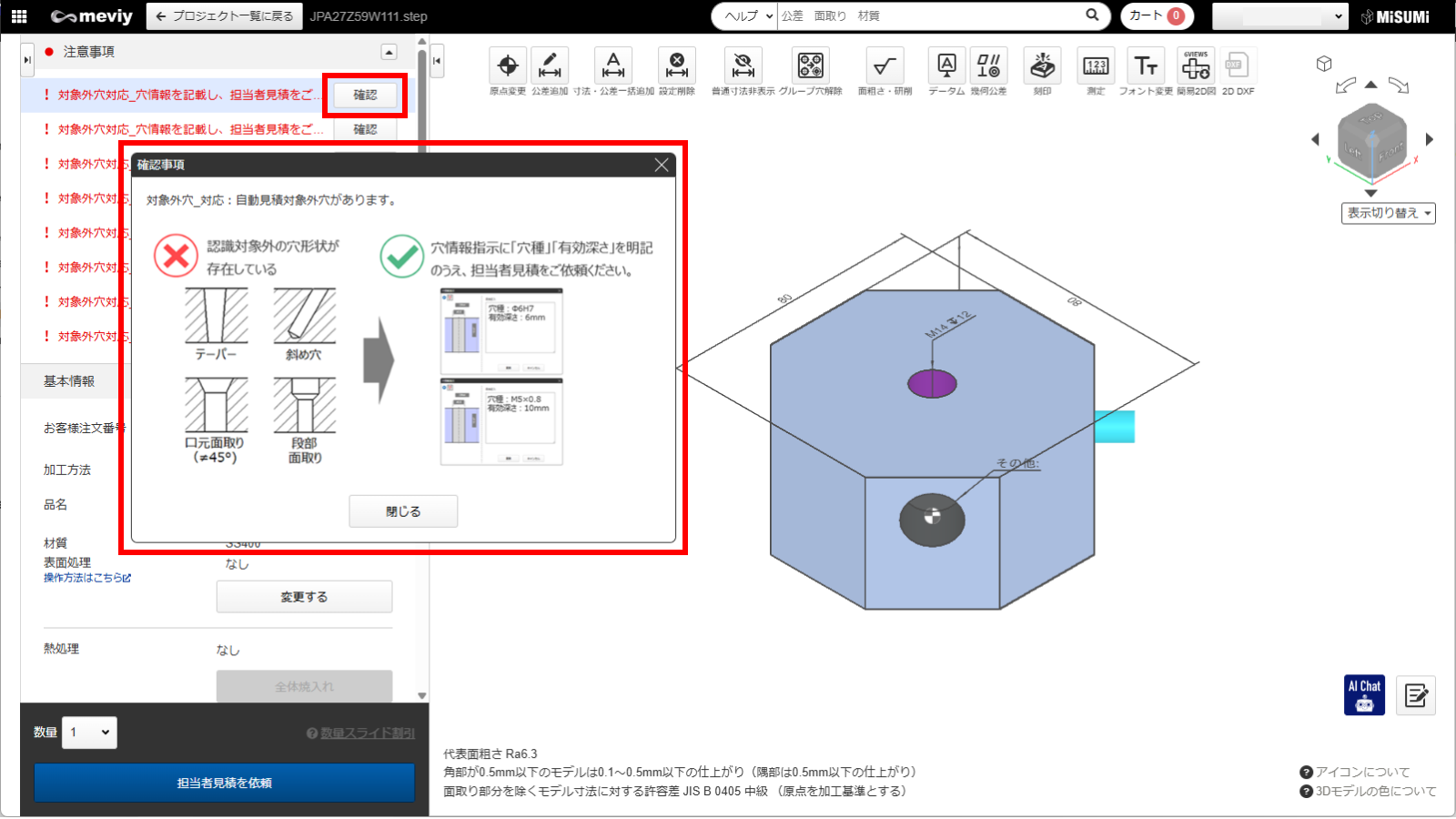Collapse the 注意事項 section

coord(389,52)
